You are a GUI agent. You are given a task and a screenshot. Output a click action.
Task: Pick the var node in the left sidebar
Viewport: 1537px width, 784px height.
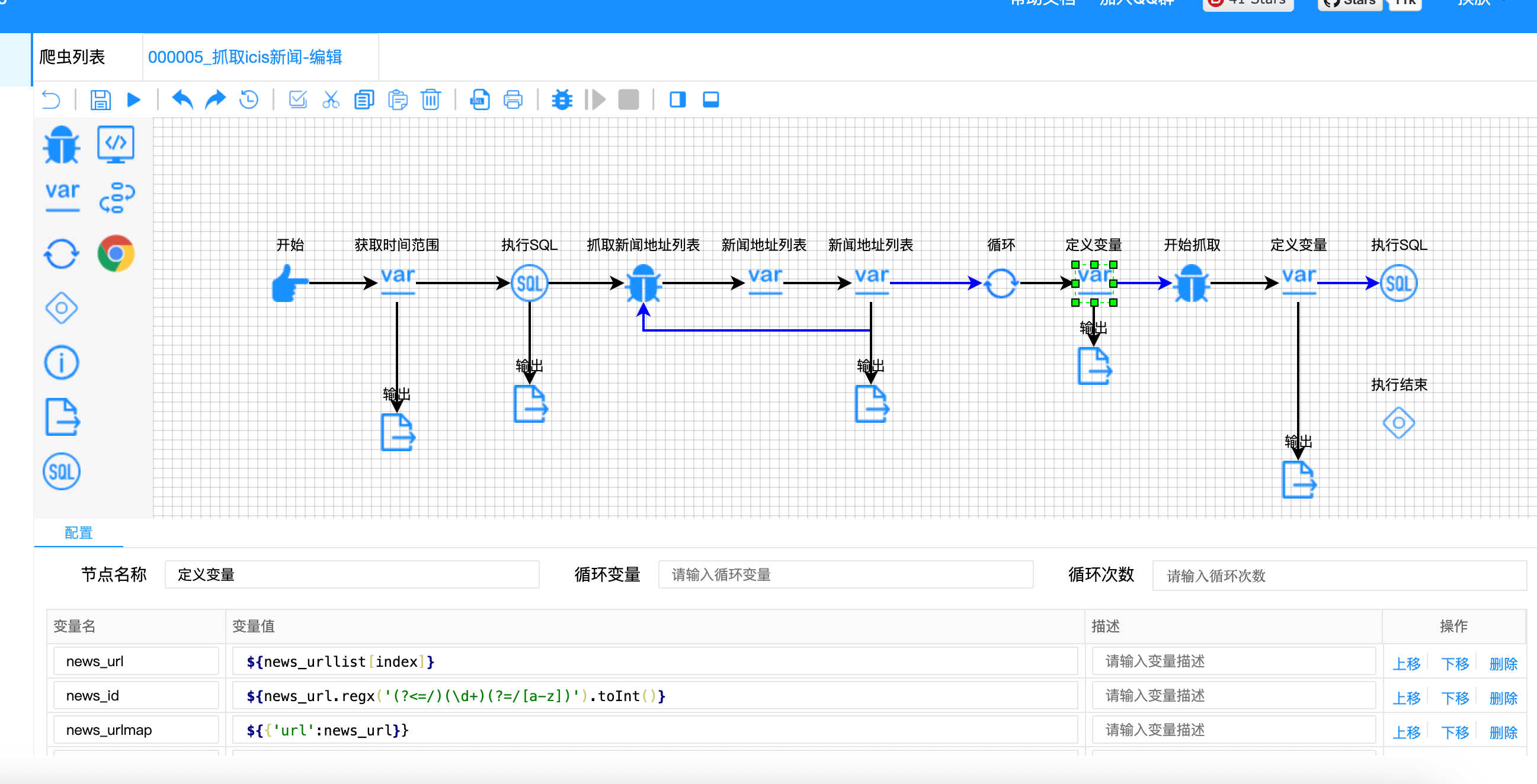point(62,195)
